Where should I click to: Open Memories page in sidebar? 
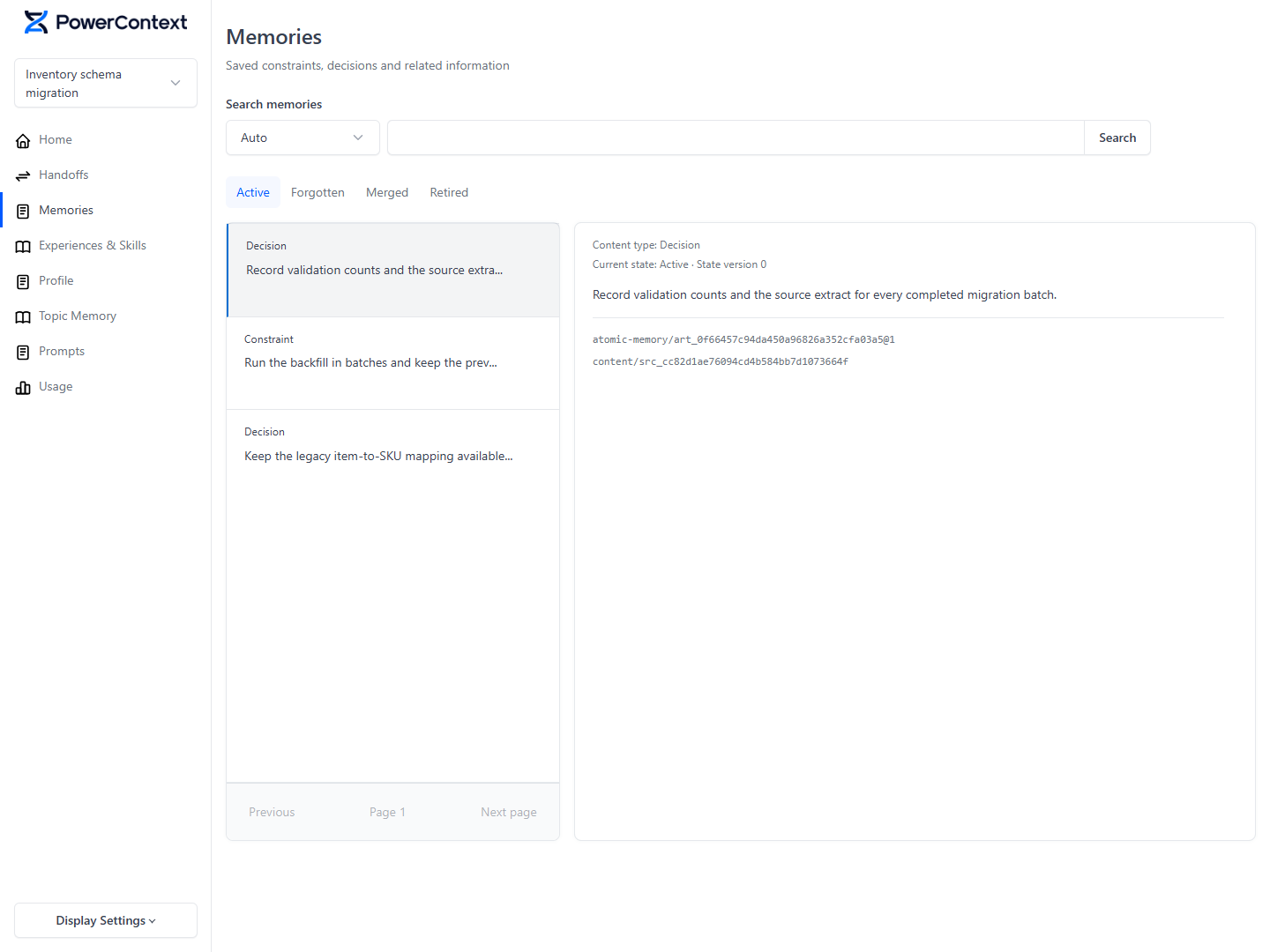pyautogui.click(x=106, y=210)
